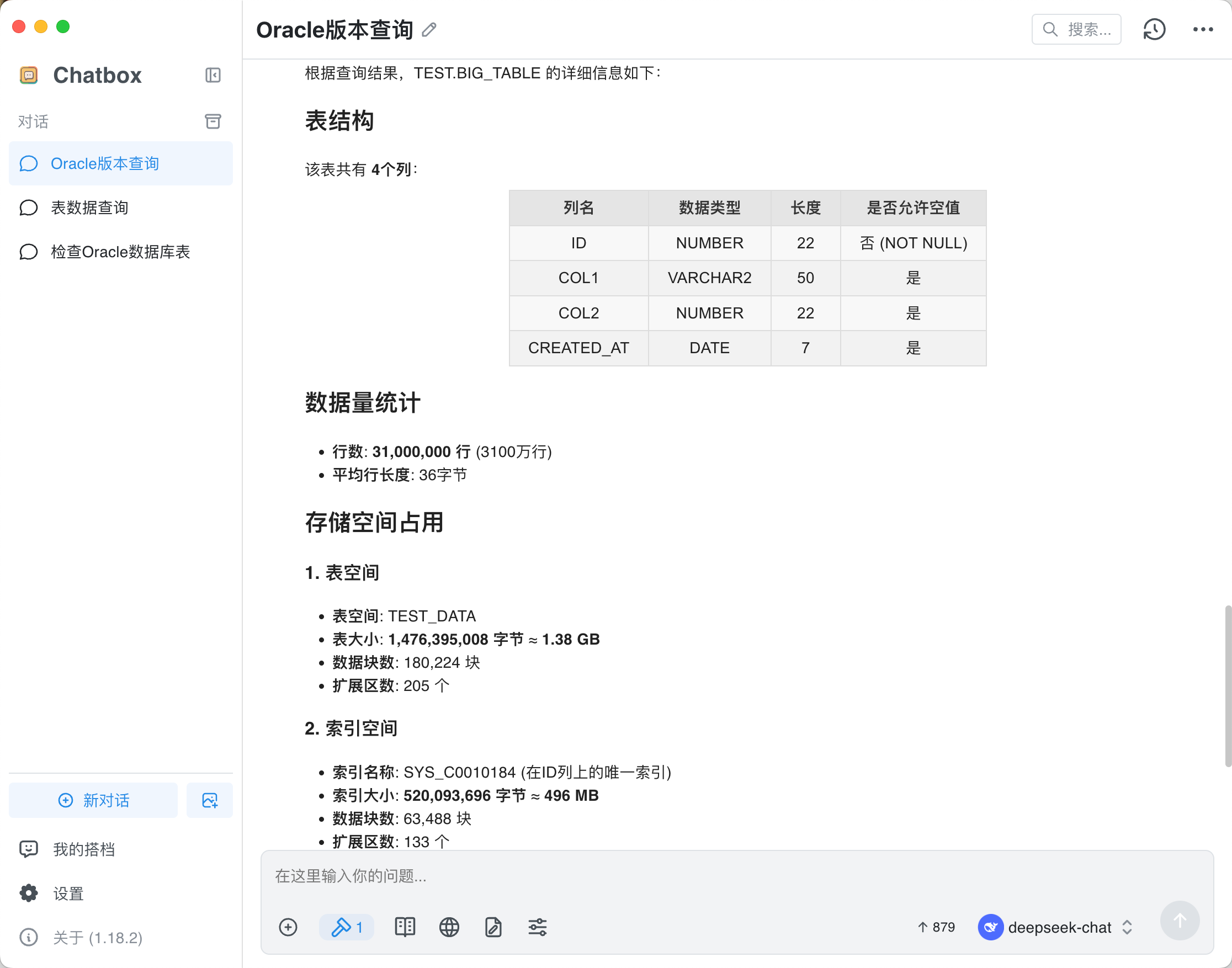Image resolution: width=1232 pixels, height=968 pixels.
Task: Click the 列名 column header
Action: (x=578, y=208)
